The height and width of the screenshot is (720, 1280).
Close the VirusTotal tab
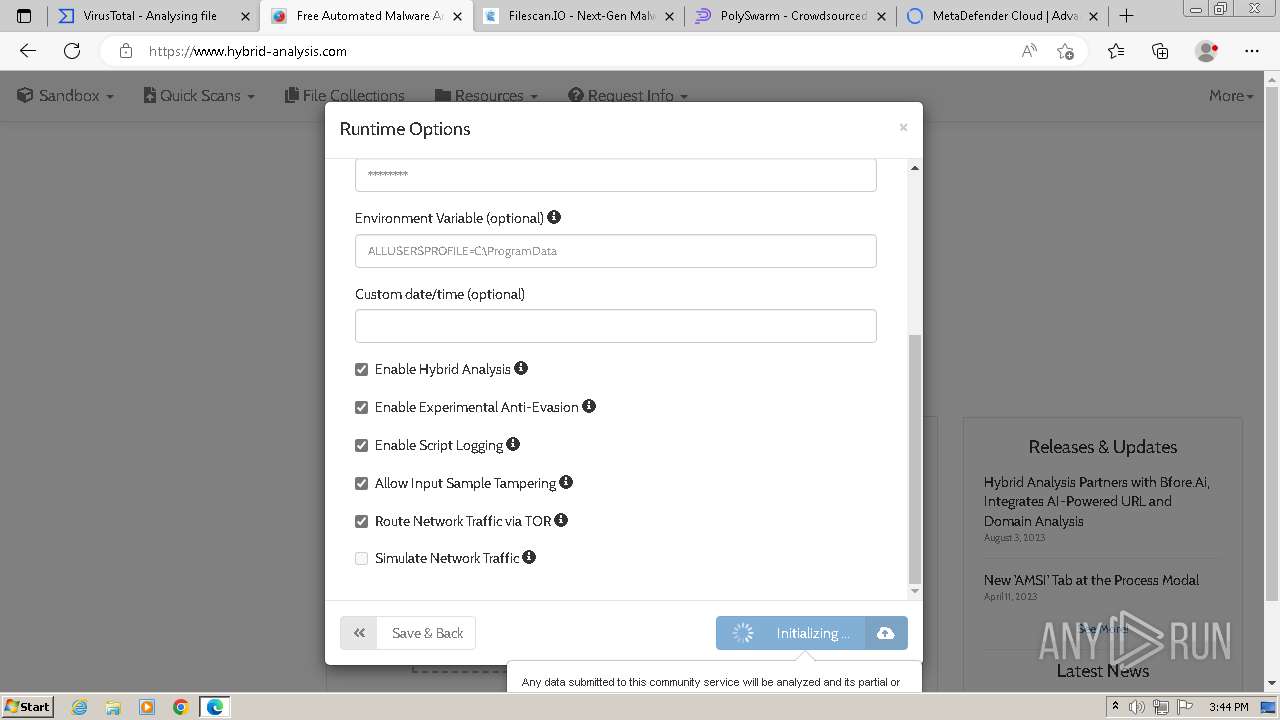tap(245, 16)
